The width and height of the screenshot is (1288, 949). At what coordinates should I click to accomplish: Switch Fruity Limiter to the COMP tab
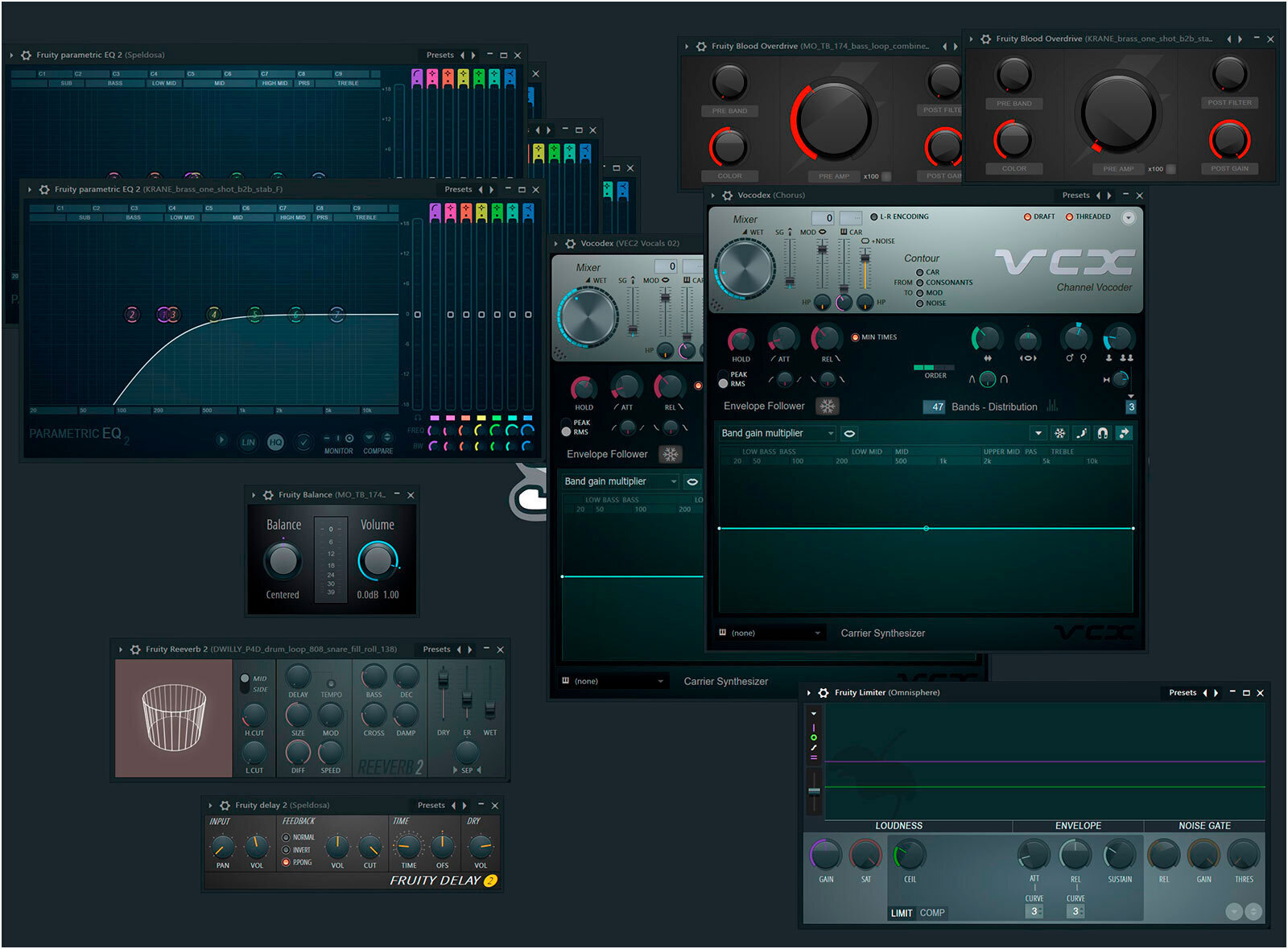tap(932, 913)
